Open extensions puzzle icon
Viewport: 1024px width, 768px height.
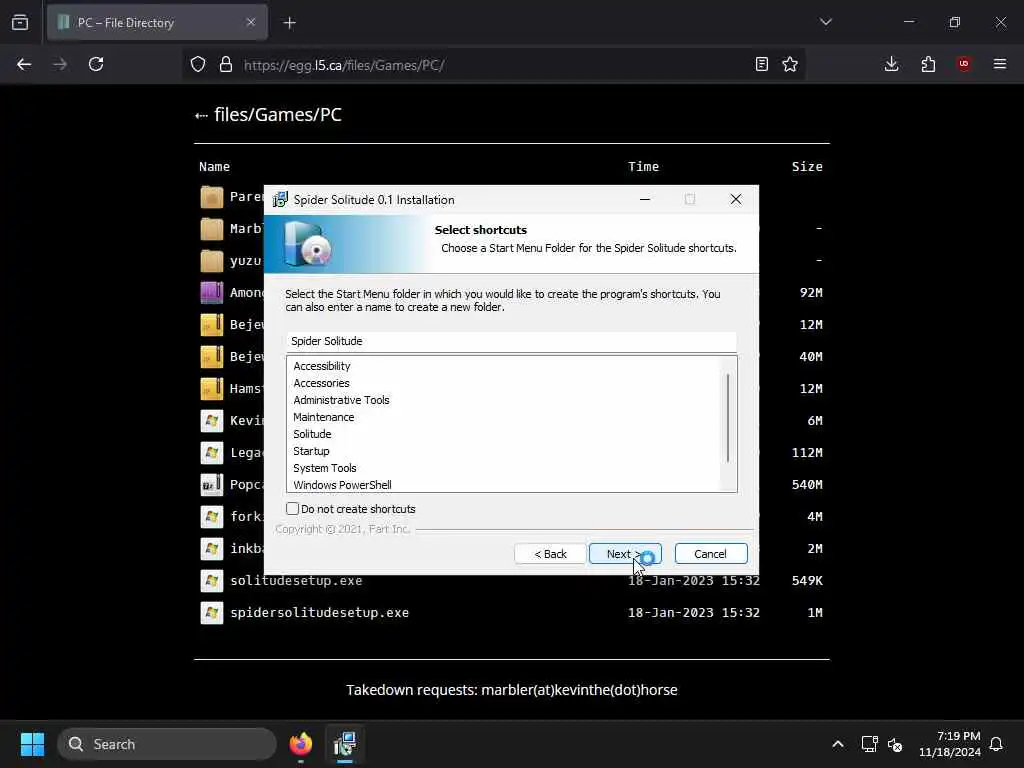click(928, 64)
